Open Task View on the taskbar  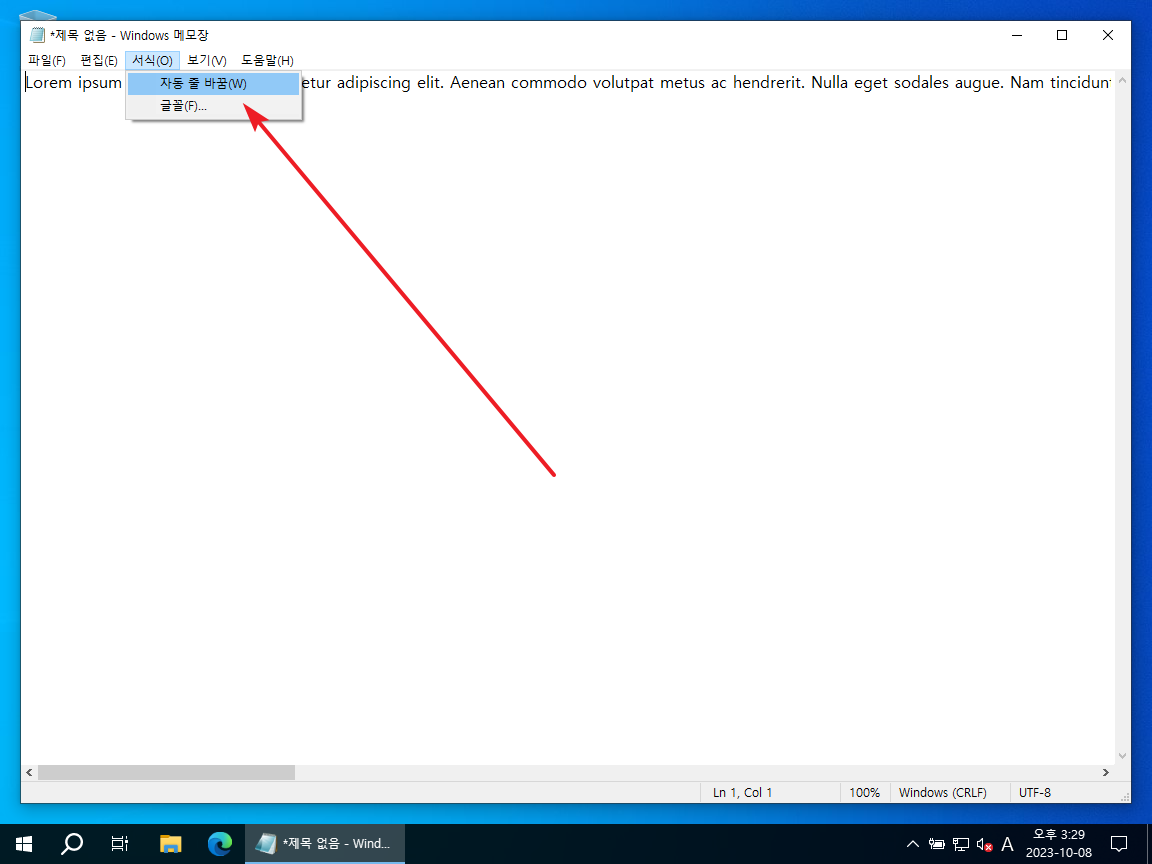click(120, 843)
